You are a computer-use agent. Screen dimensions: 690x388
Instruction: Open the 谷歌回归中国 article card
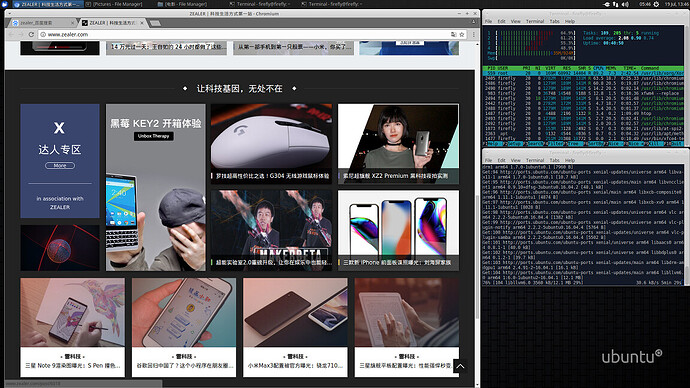pos(184,327)
